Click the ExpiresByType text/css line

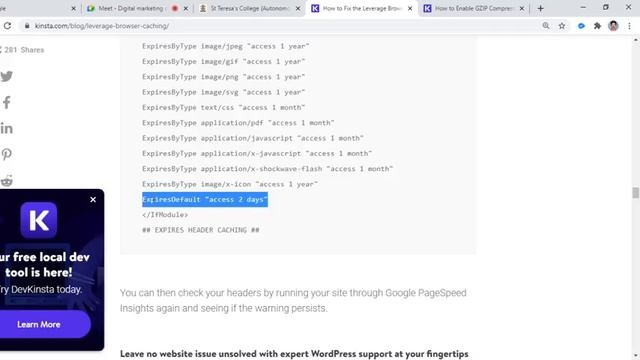[x=224, y=107]
